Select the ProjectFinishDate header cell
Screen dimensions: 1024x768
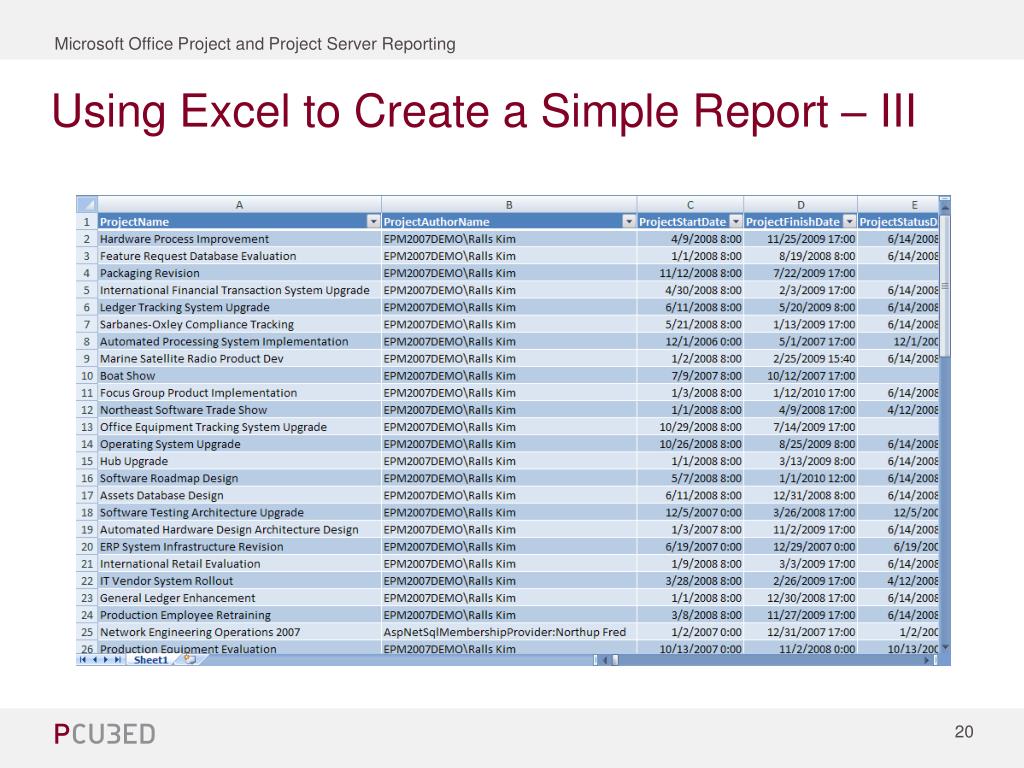(801, 222)
